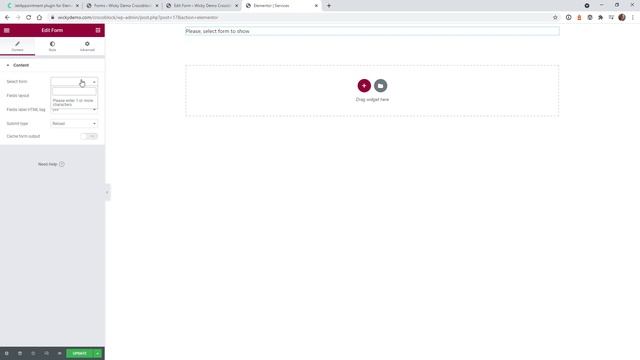Viewport: 640px width, 360px height.
Task: Open Chrome three-dot menu
Action: (x=633, y=18)
